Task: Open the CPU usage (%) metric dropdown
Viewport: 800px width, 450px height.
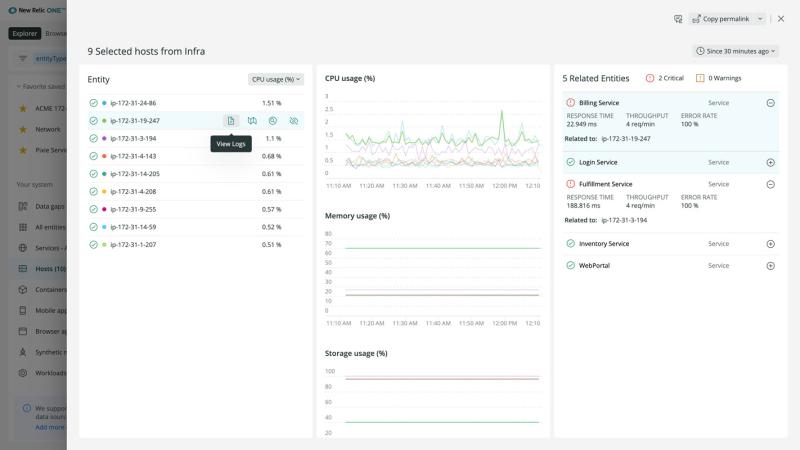Action: point(276,79)
